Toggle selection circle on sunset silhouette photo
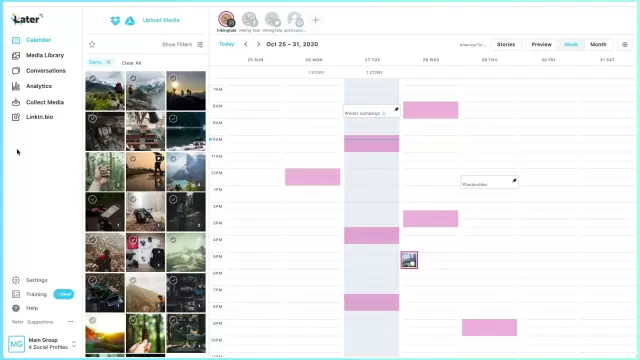This screenshot has width=640, height=360. [173, 78]
